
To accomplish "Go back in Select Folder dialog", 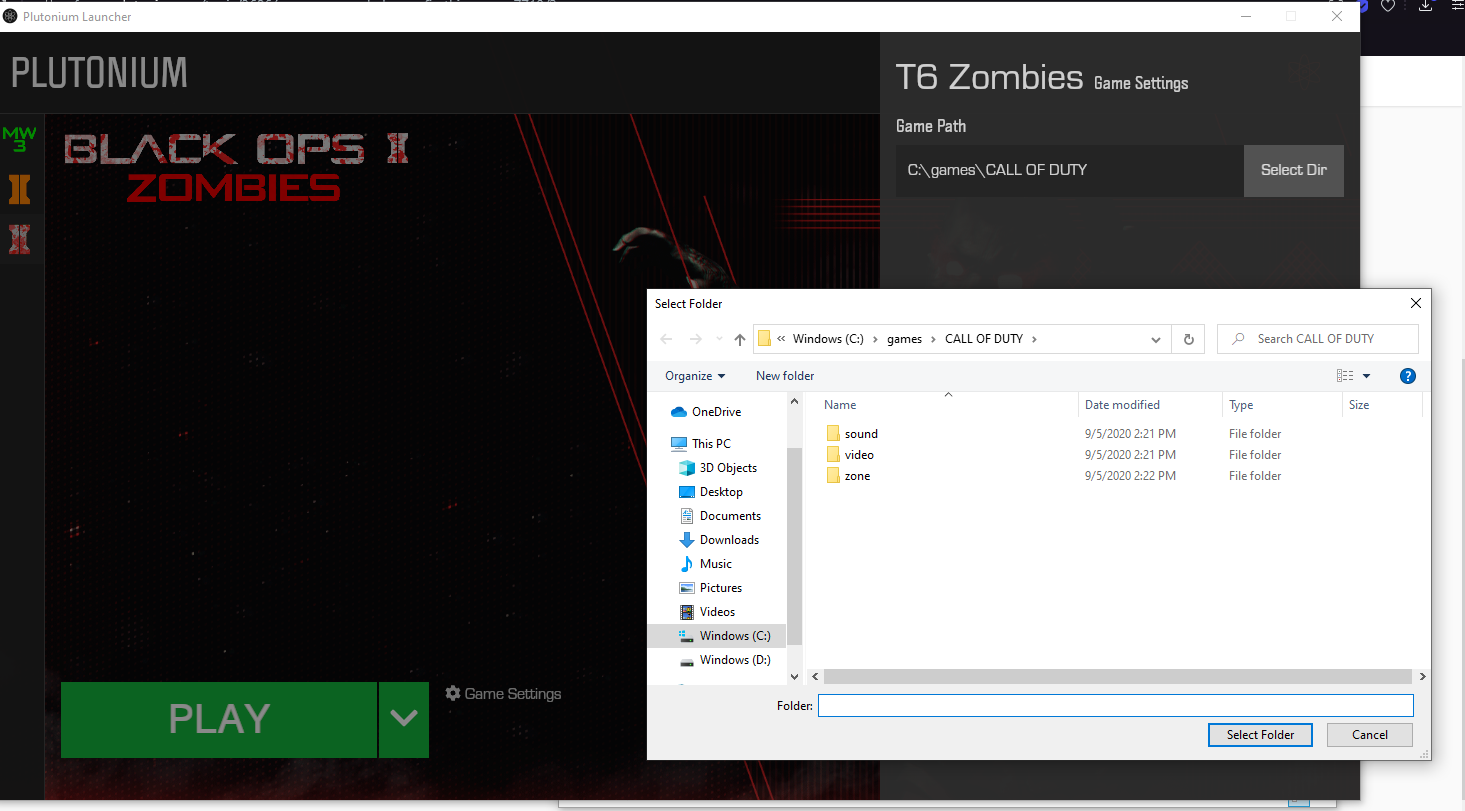I will pos(667,339).
